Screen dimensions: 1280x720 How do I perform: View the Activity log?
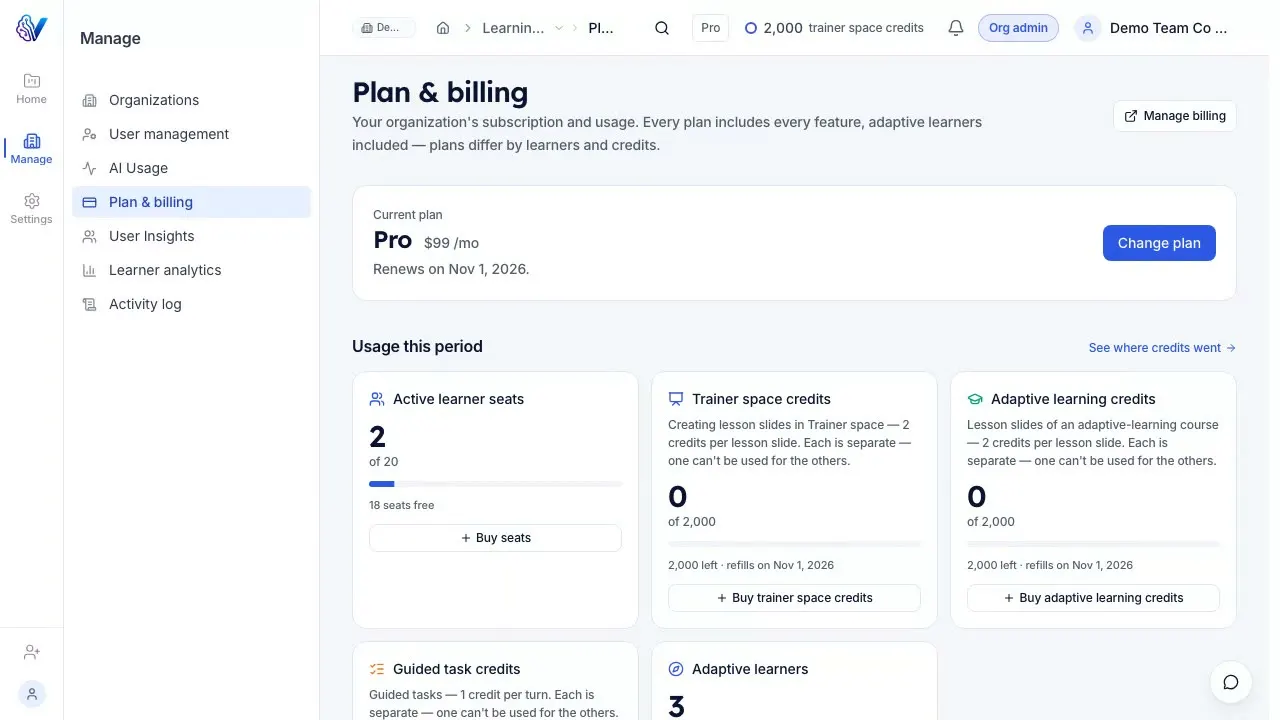coord(191,304)
